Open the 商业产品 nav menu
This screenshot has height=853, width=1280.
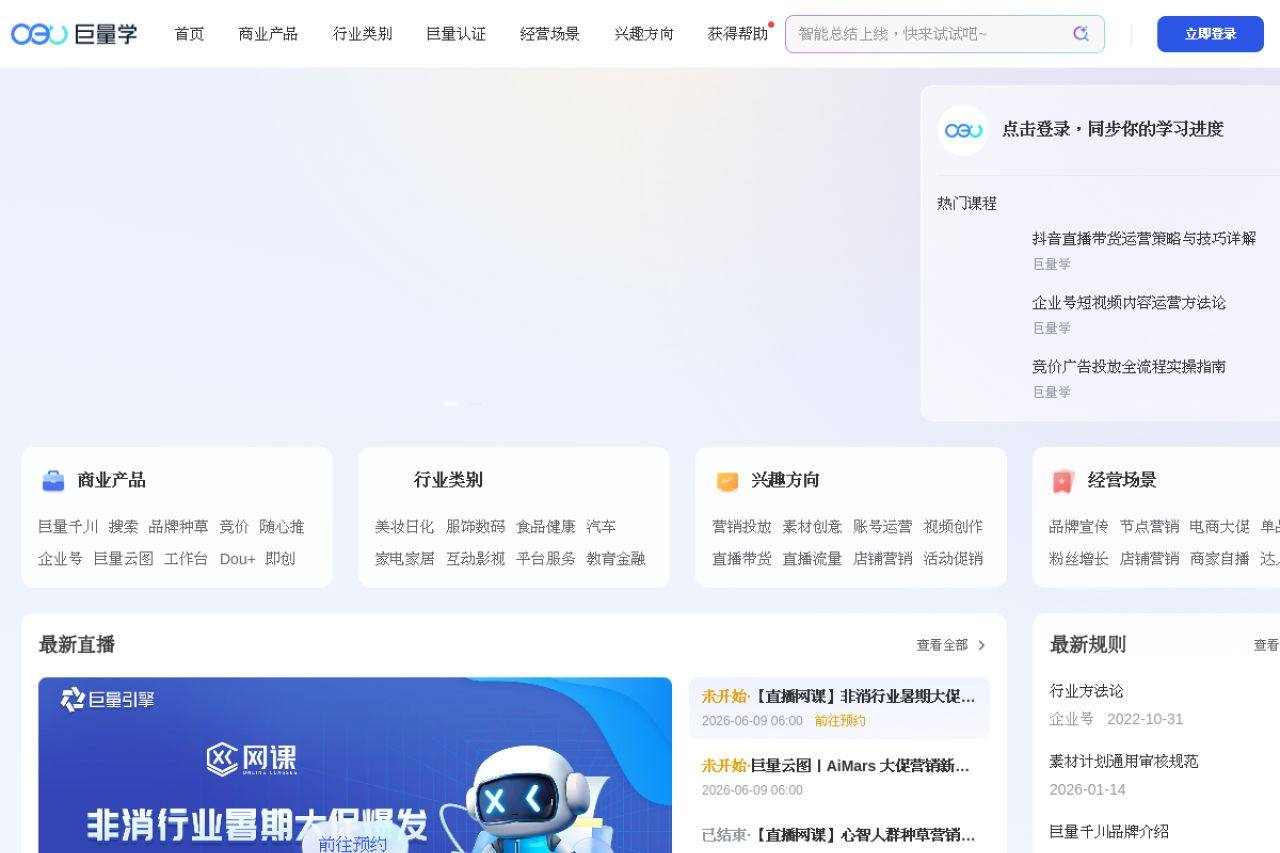tap(268, 34)
